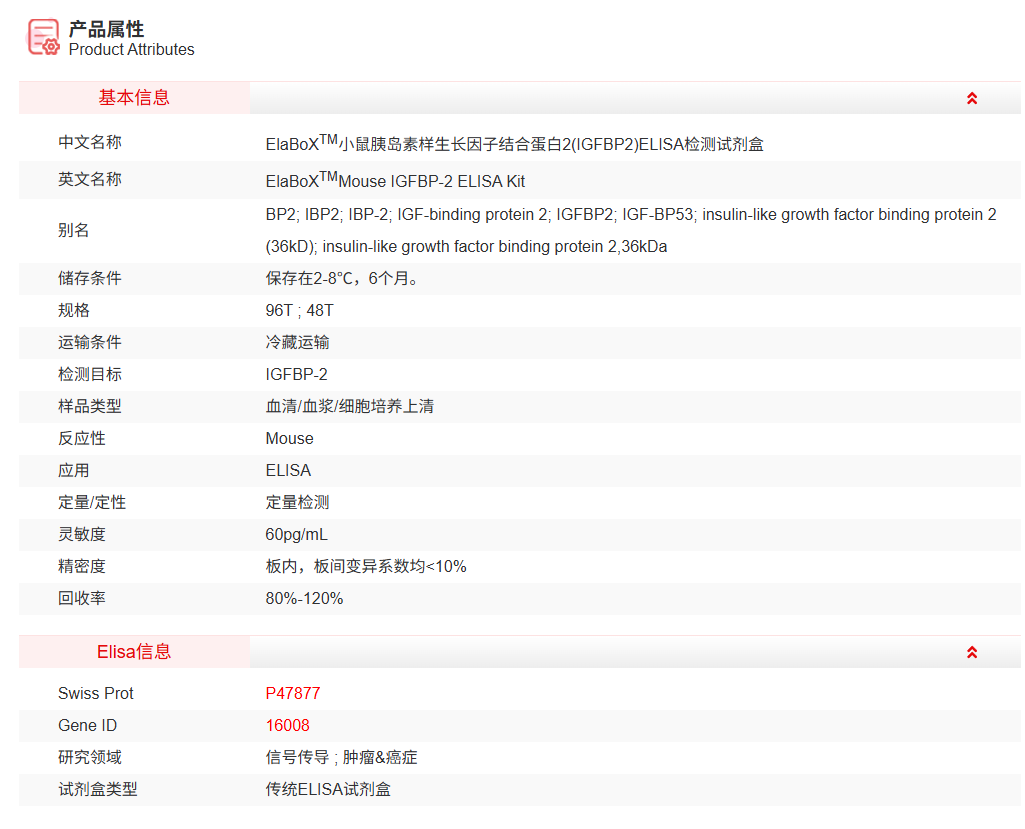Screen dimensions: 1025x829
Task: Click the Product Attributes document icon
Action: (42, 36)
